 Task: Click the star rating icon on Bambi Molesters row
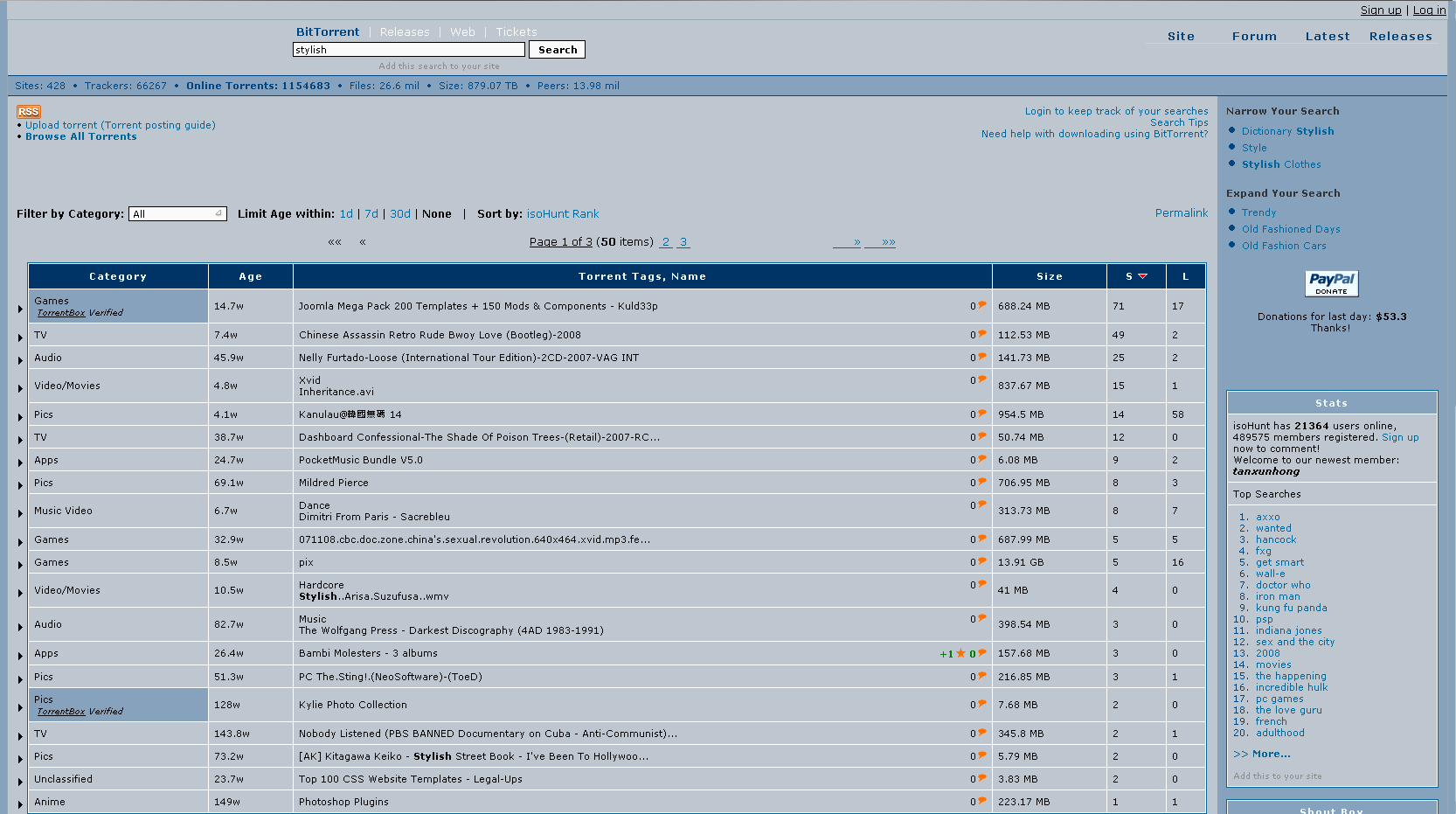[x=961, y=653]
